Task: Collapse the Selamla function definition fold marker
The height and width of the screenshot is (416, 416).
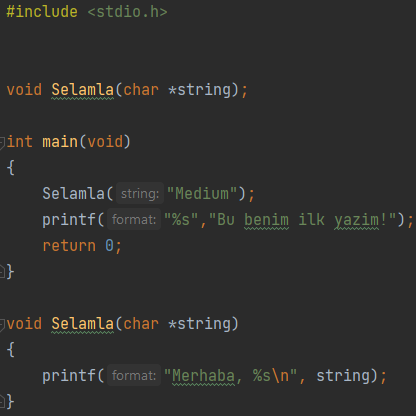Action: (x=2, y=324)
